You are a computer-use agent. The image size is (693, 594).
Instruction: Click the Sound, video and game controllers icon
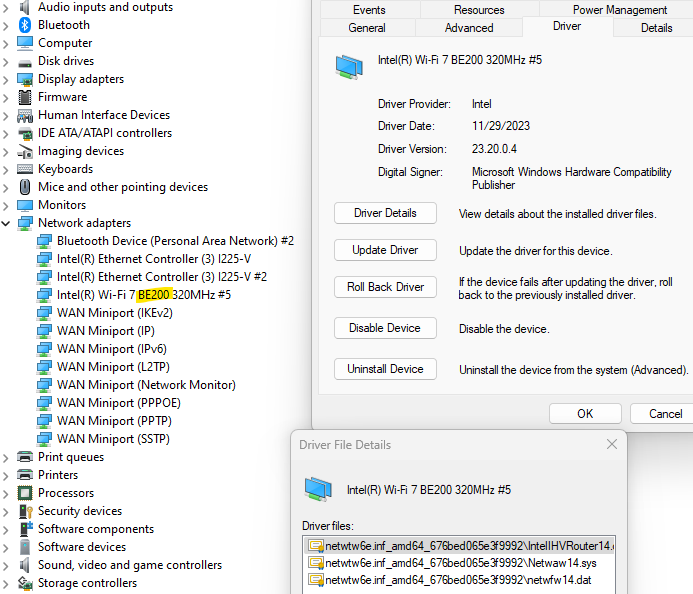[x=25, y=565]
